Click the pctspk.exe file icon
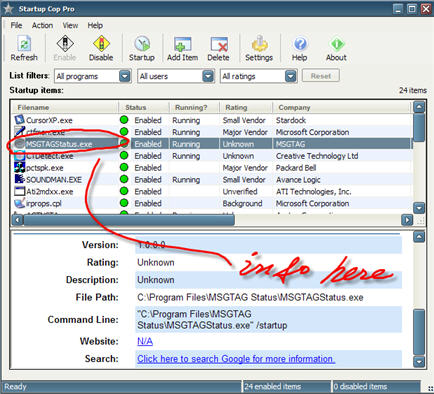This screenshot has height=394, width=434. tap(20, 167)
